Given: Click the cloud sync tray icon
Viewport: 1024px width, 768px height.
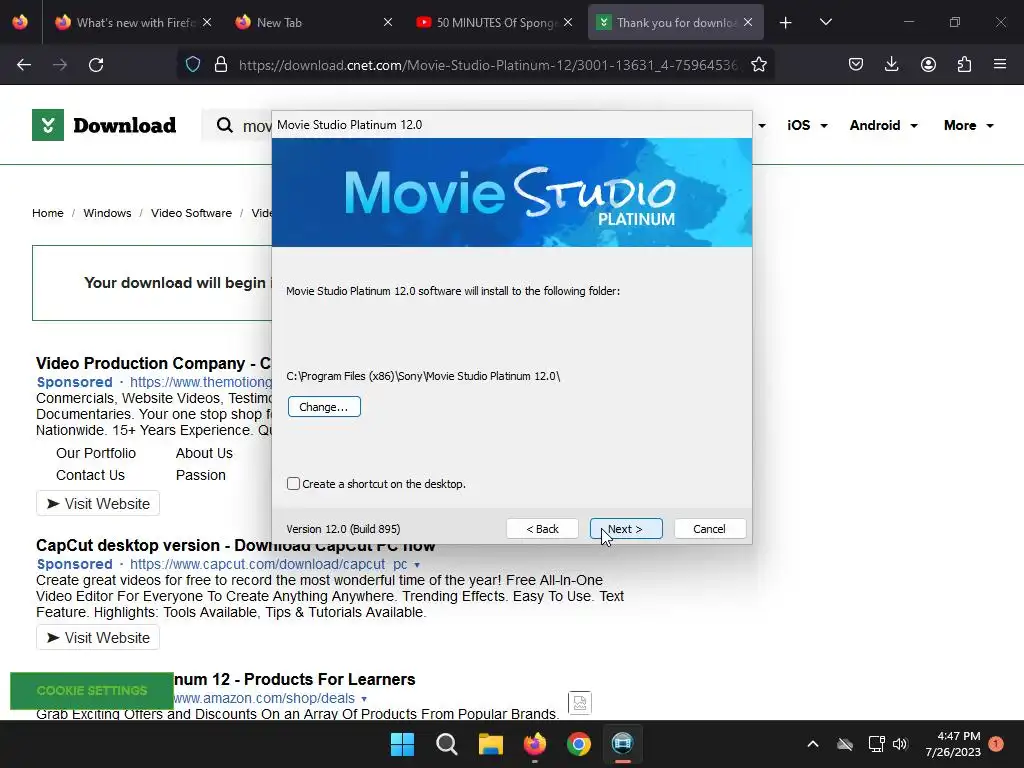Looking at the screenshot, I should point(845,744).
